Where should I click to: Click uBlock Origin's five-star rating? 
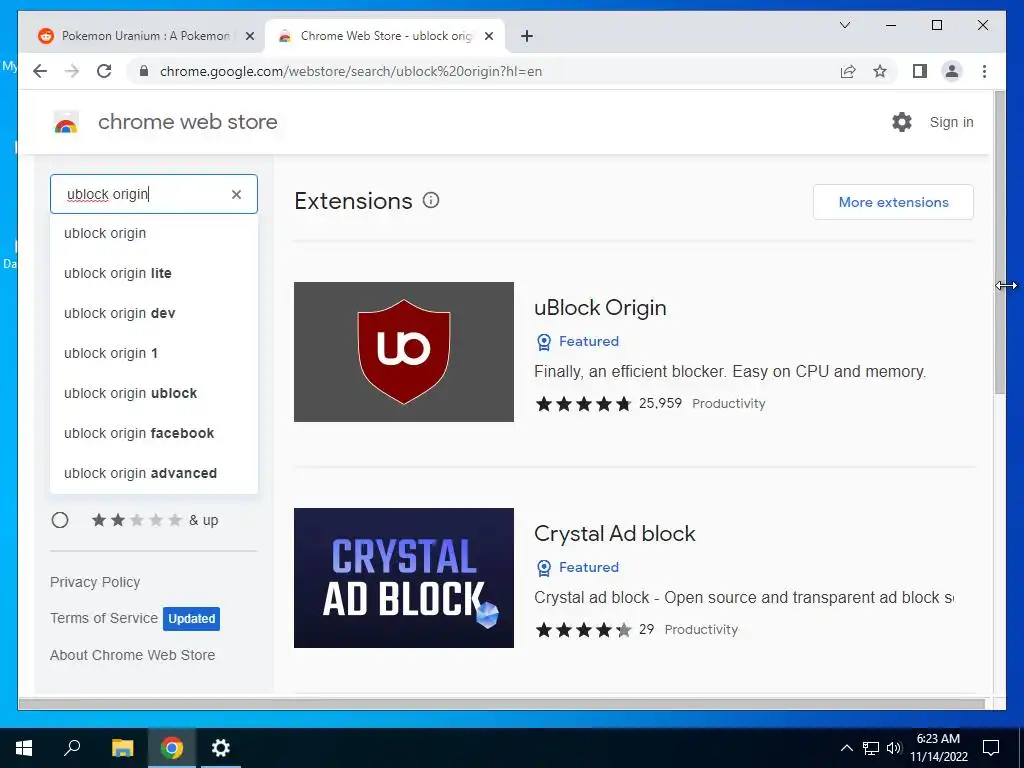(583, 404)
